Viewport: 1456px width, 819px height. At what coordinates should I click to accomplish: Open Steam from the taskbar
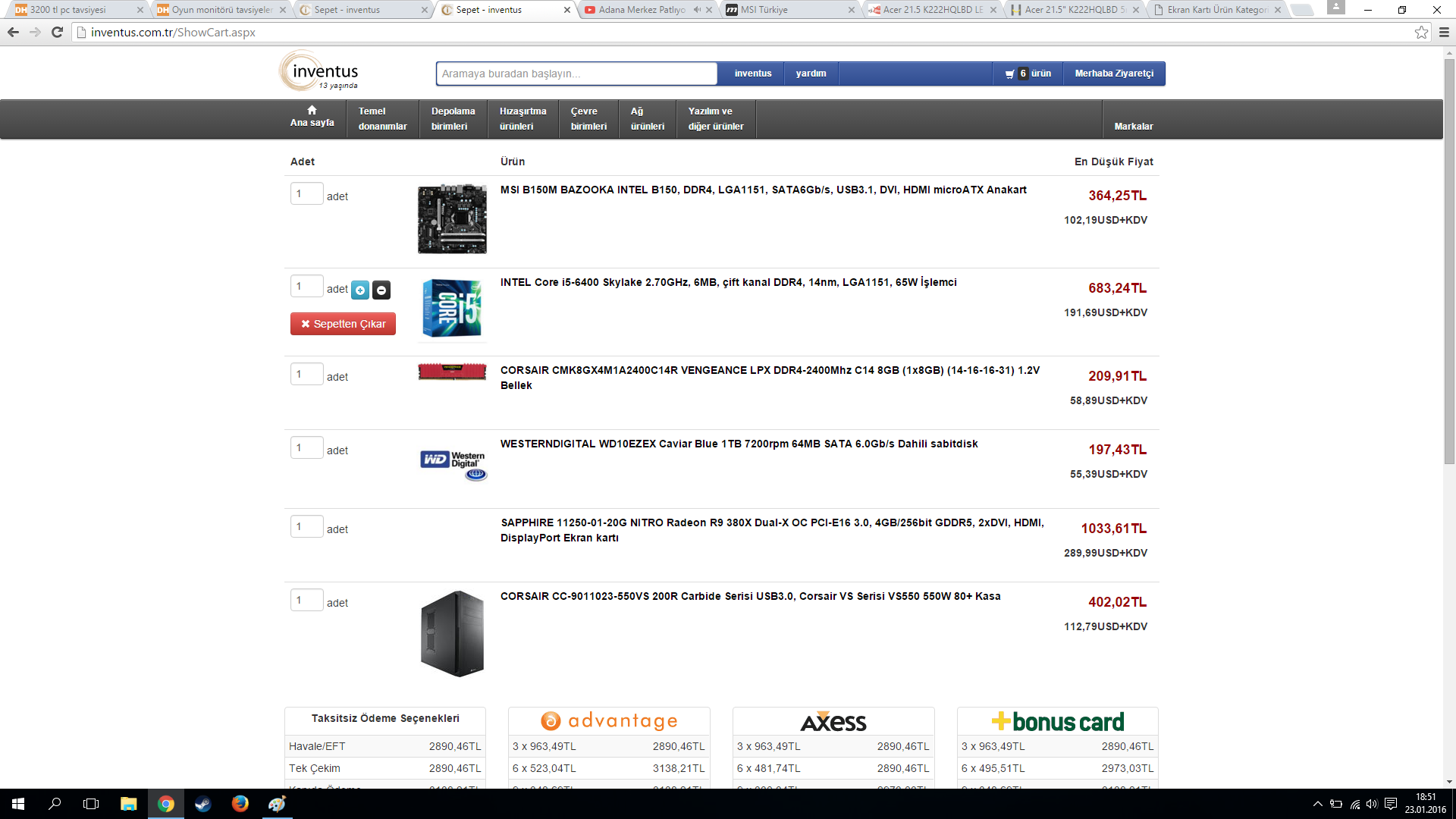[x=202, y=804]
